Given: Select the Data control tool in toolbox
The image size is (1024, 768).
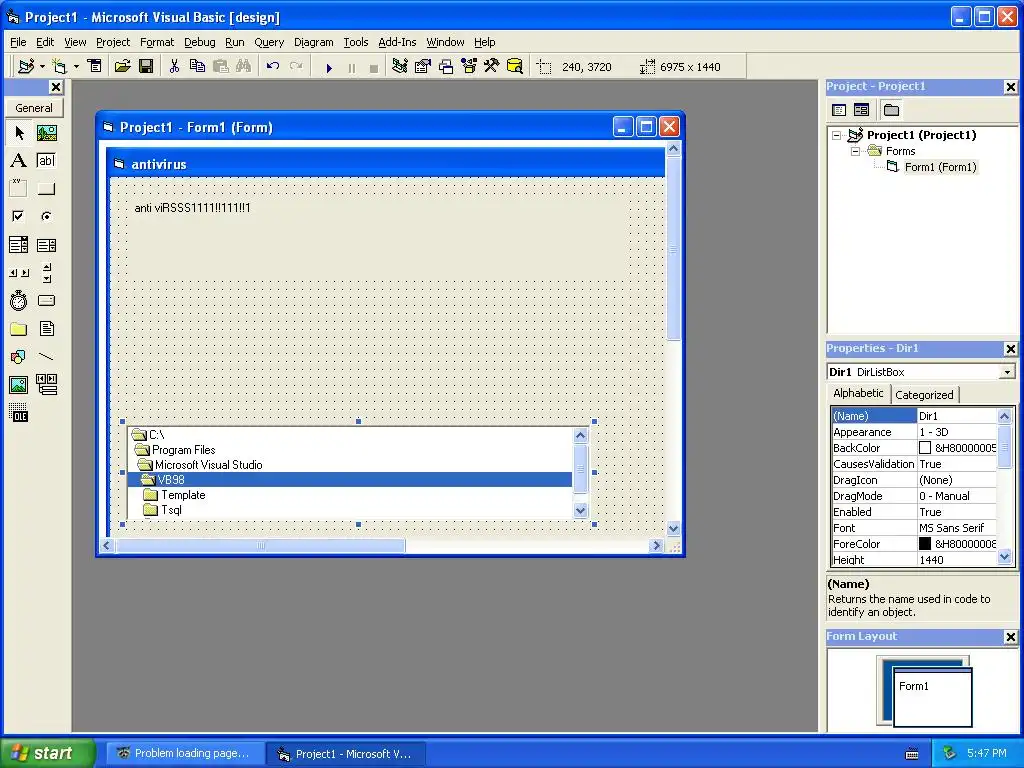Looking at the screenshot, I should point(46,385).
